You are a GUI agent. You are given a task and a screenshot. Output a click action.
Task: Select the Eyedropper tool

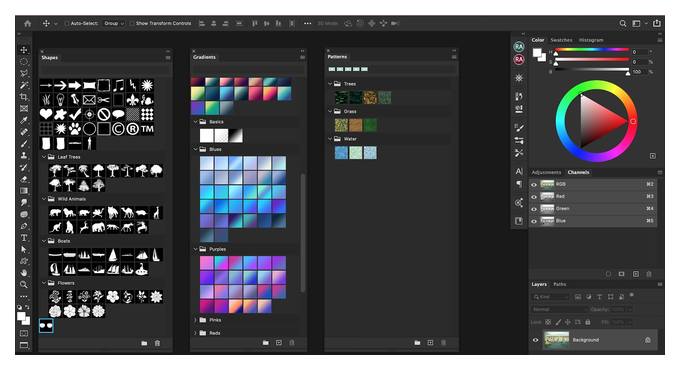pos(24,120)
